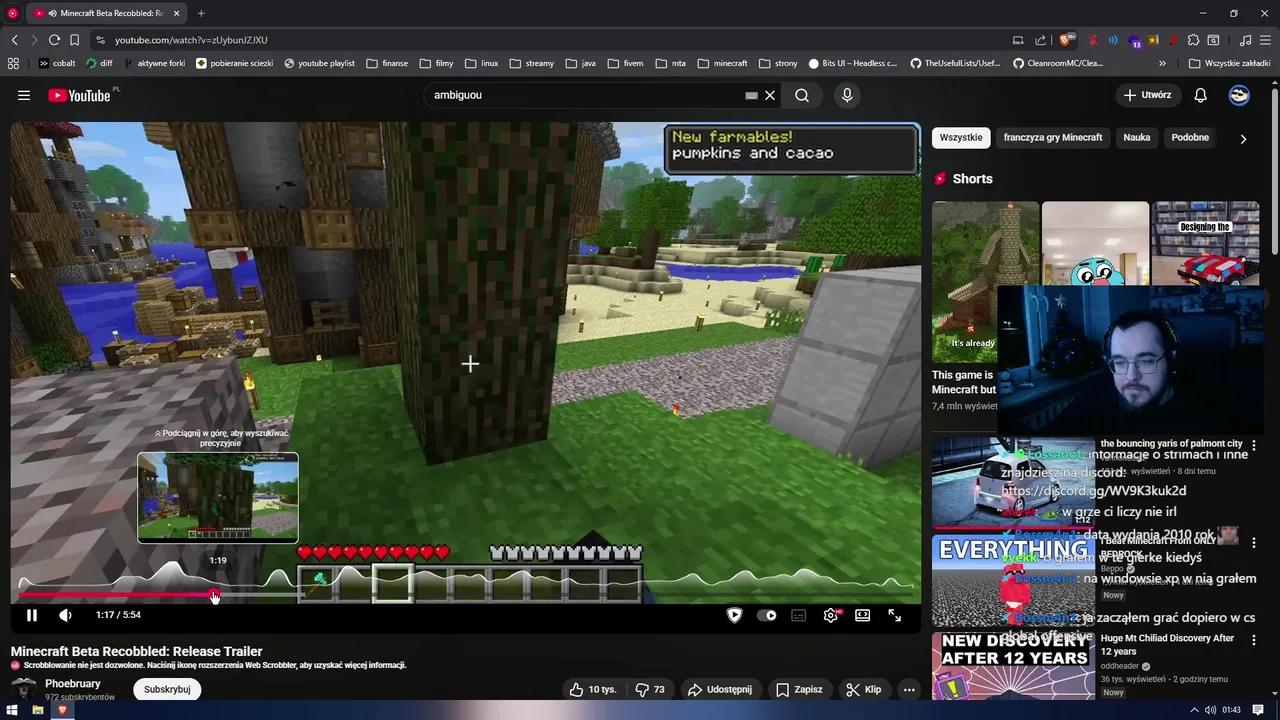This screenshot has width=1280, height=720.
Task: Open the 'minecraft' bookmarks folder
Action: pyautogui.click(x=722, y=63)
